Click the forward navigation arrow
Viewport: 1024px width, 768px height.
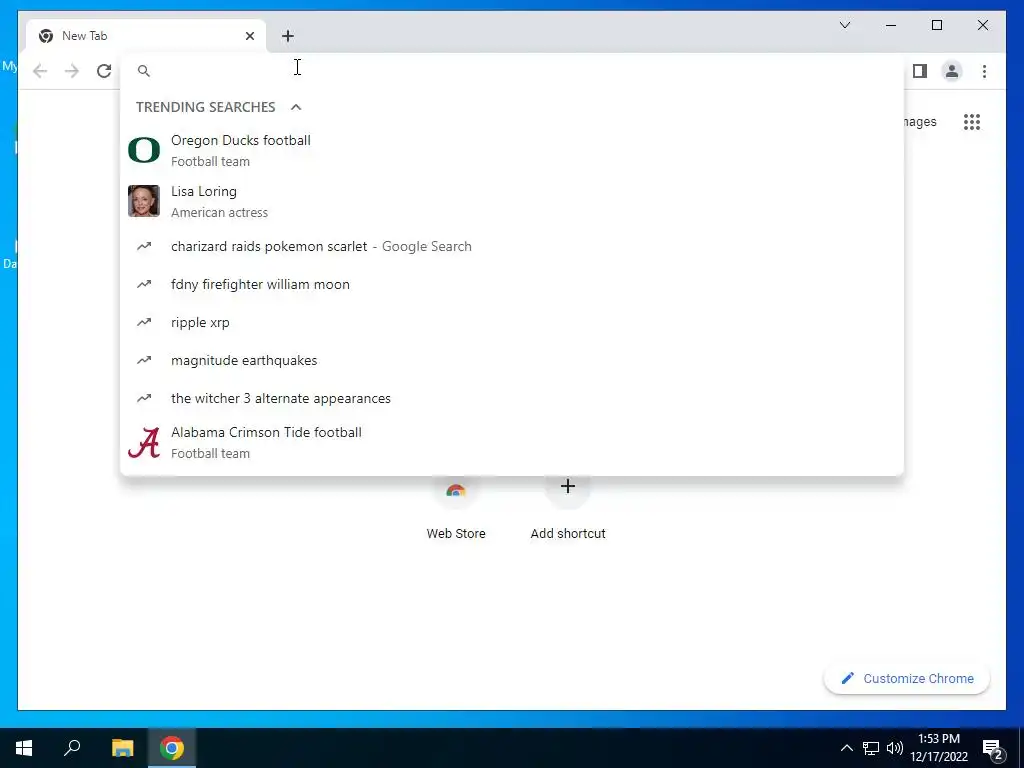click(x=72, y=71)
